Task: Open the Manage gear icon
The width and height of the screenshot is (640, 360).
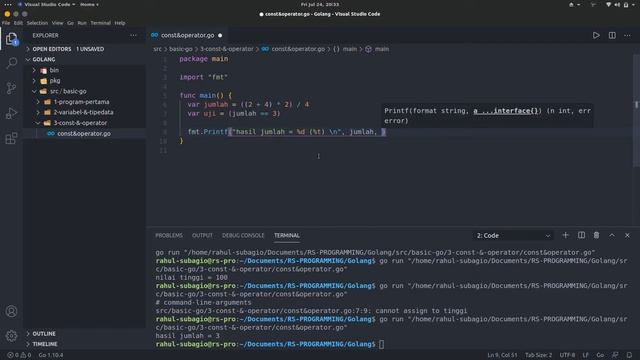Action: 11,336
